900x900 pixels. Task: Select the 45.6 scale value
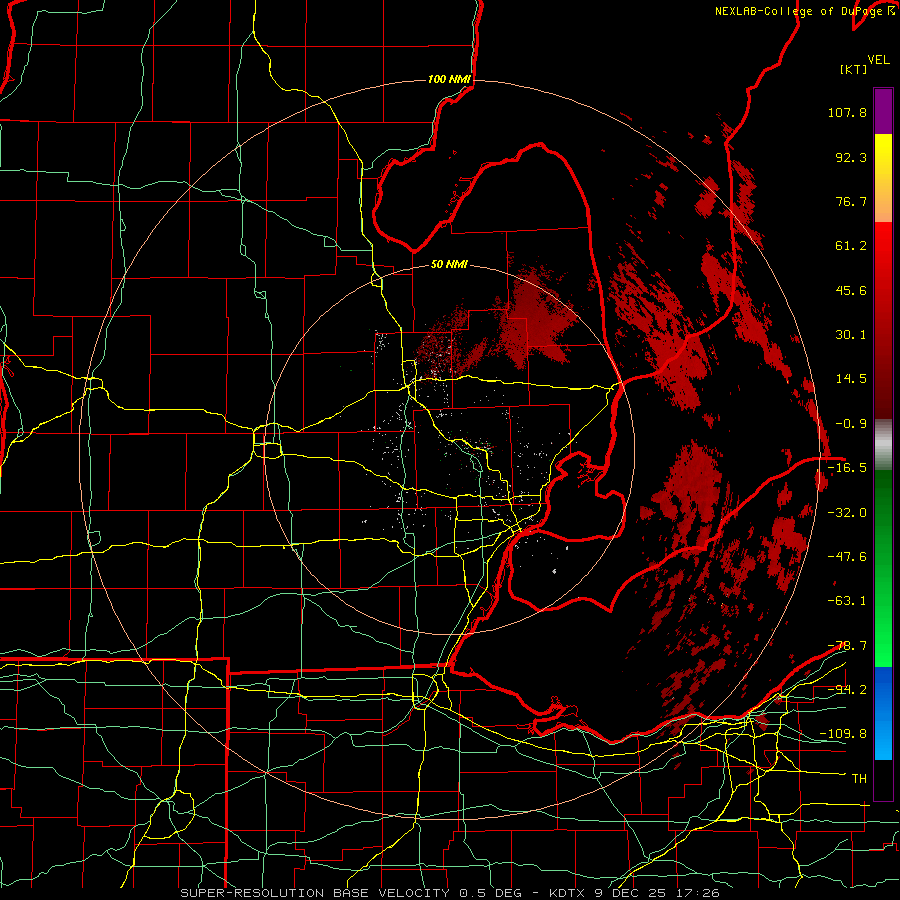pyautogui.click(x=851, y=290)
